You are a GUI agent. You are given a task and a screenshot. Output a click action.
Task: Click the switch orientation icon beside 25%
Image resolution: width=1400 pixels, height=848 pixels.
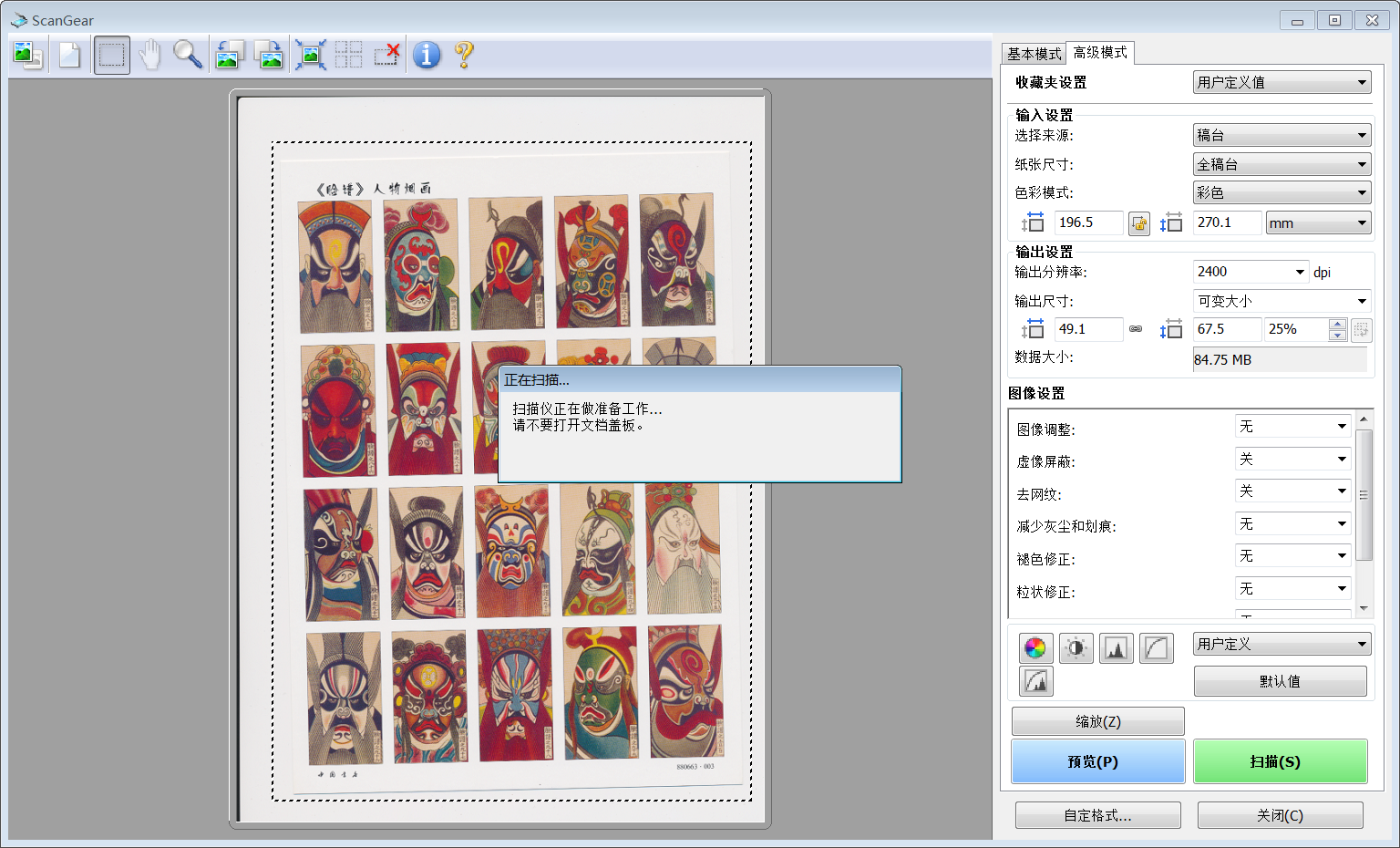point(1361,330)
